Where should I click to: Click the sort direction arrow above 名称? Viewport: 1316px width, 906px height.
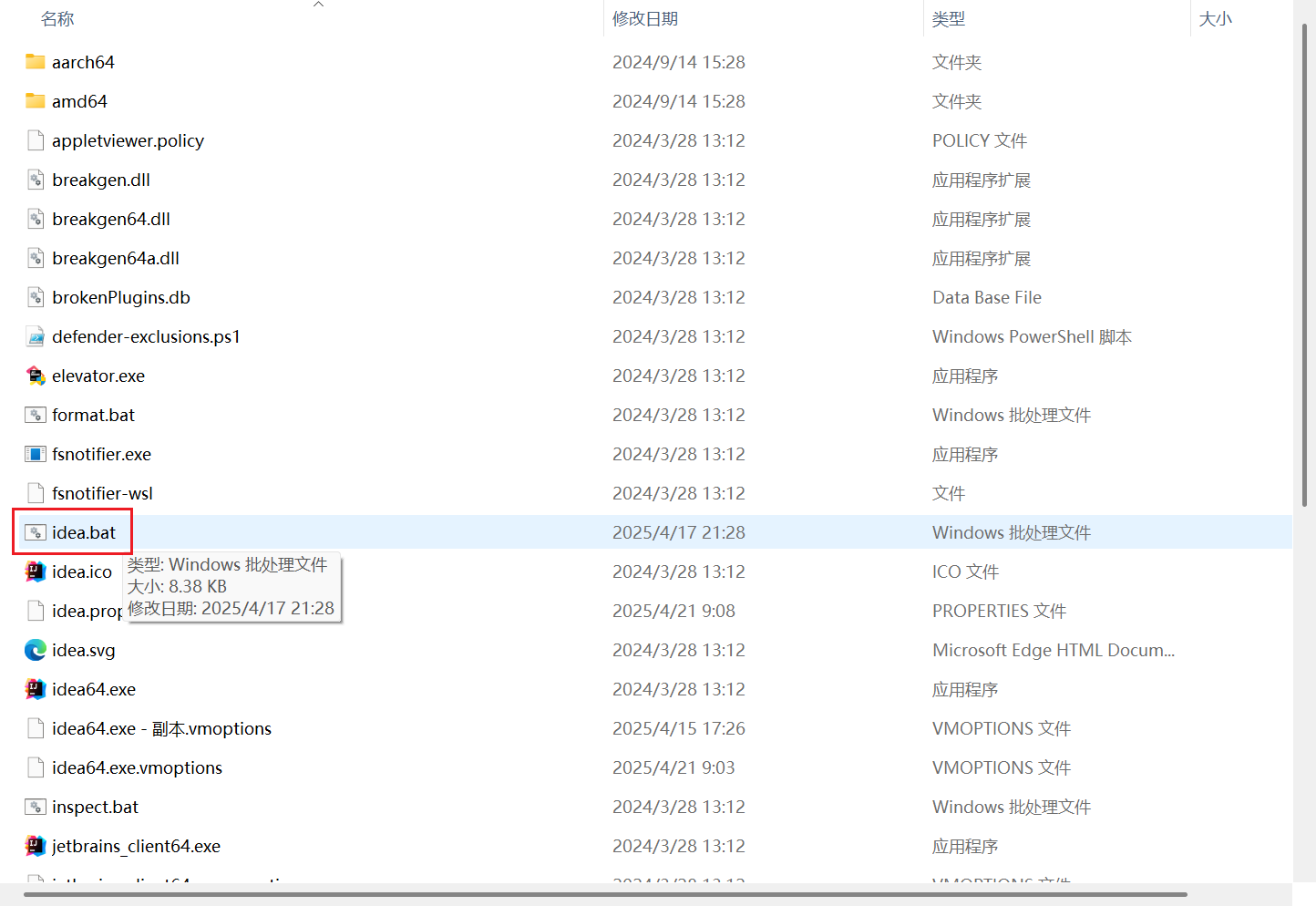(318, 5)
